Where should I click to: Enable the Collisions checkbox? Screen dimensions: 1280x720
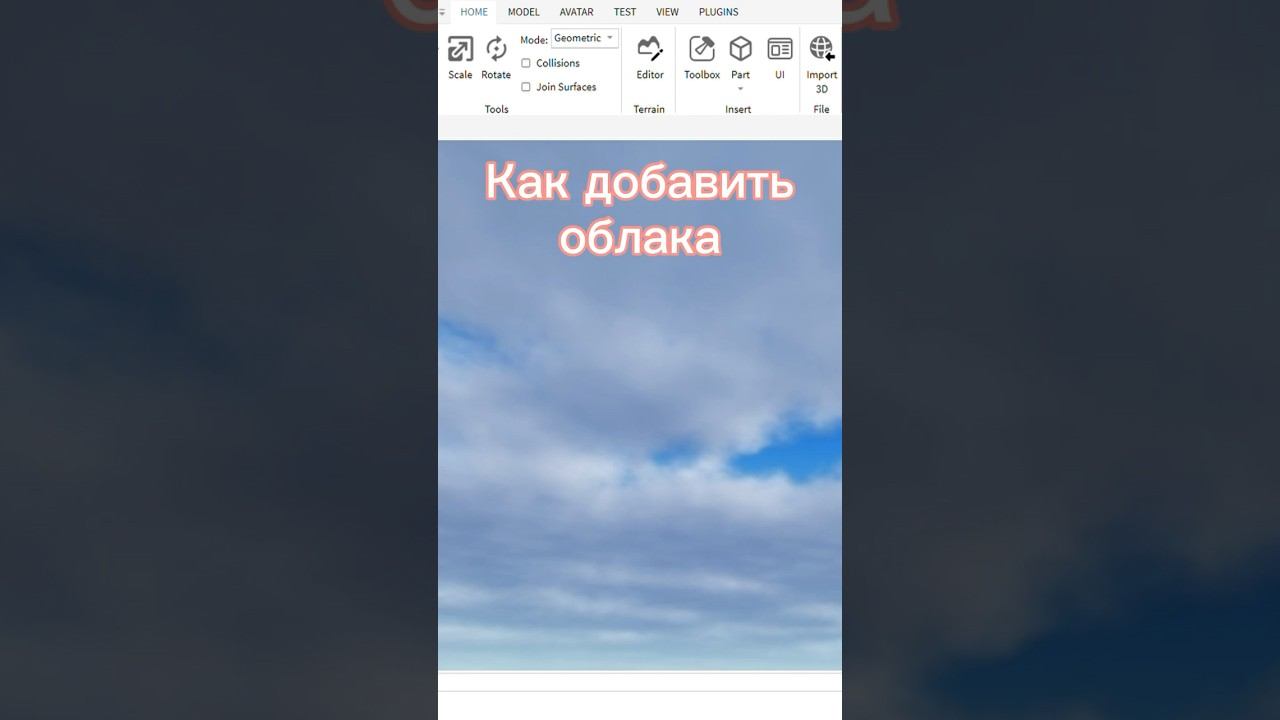coord(526,63)
